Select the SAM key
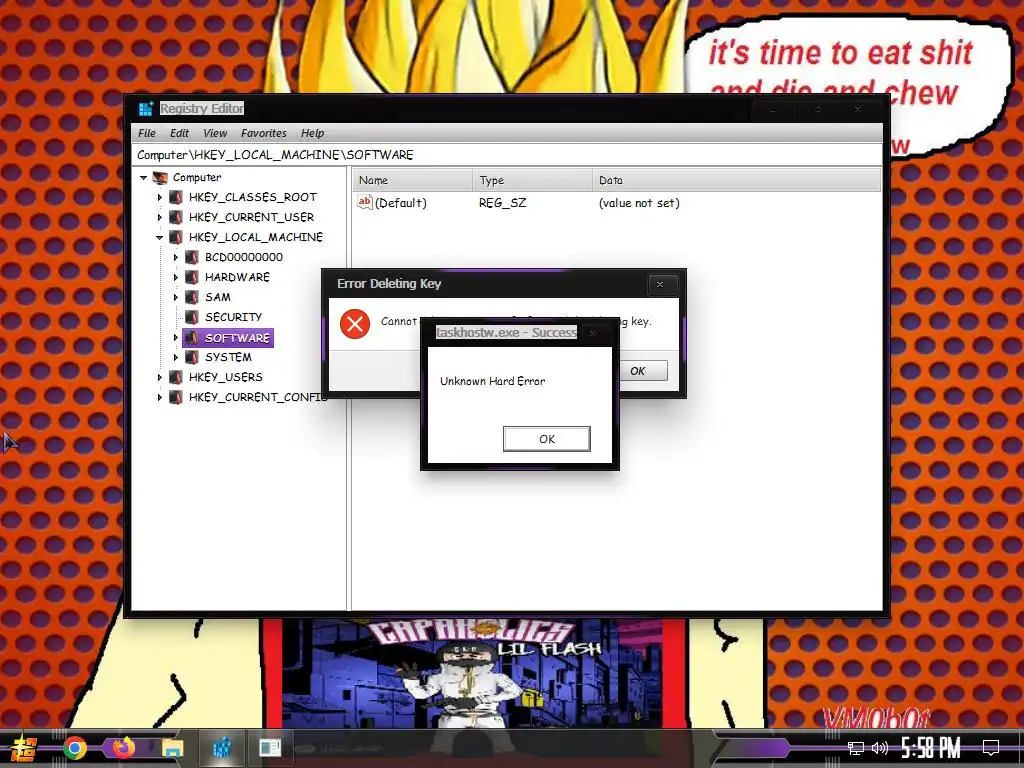 click(217, 297)
